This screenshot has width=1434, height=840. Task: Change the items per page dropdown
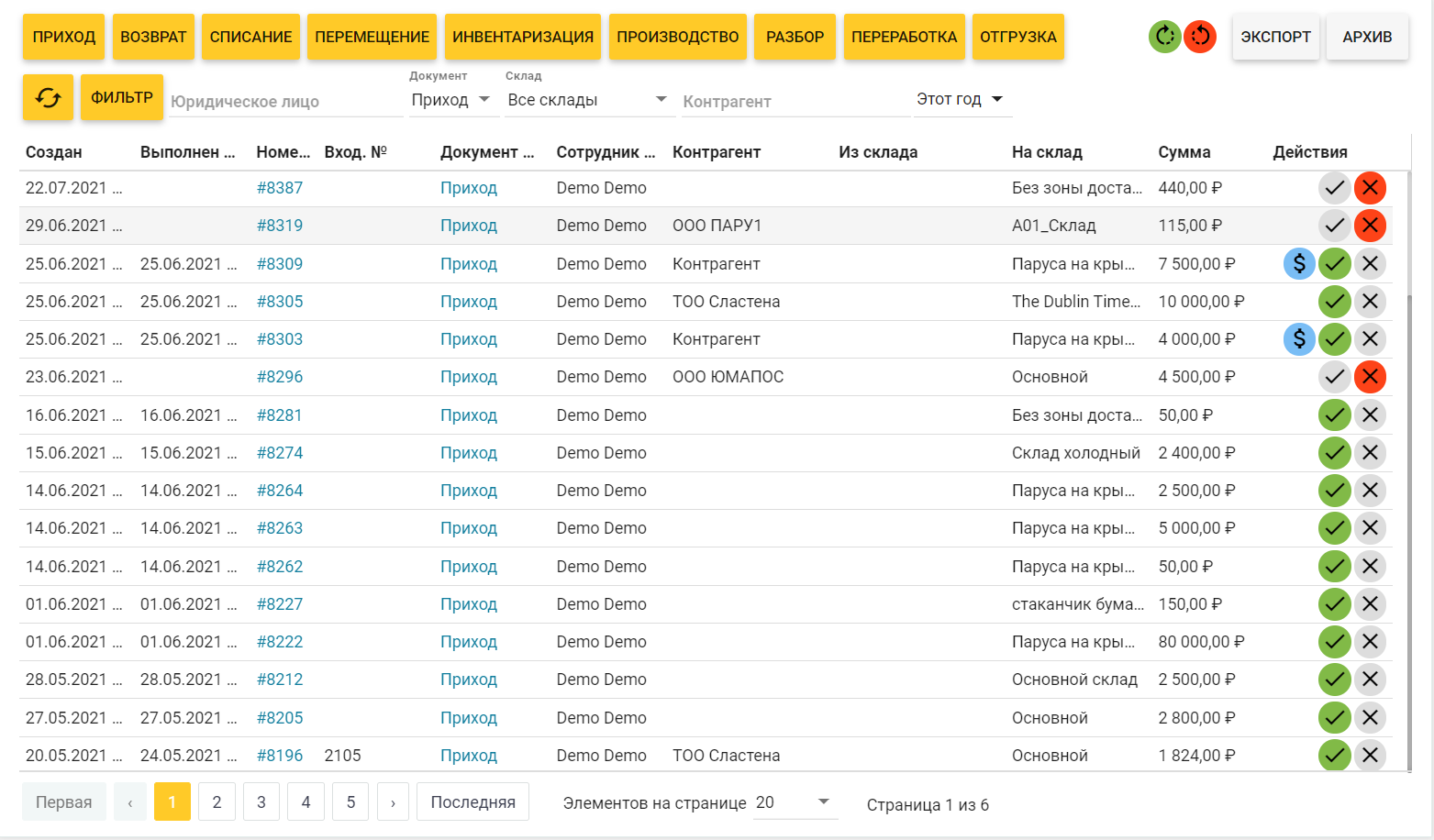pyautogui.click(x=793, y=803)
